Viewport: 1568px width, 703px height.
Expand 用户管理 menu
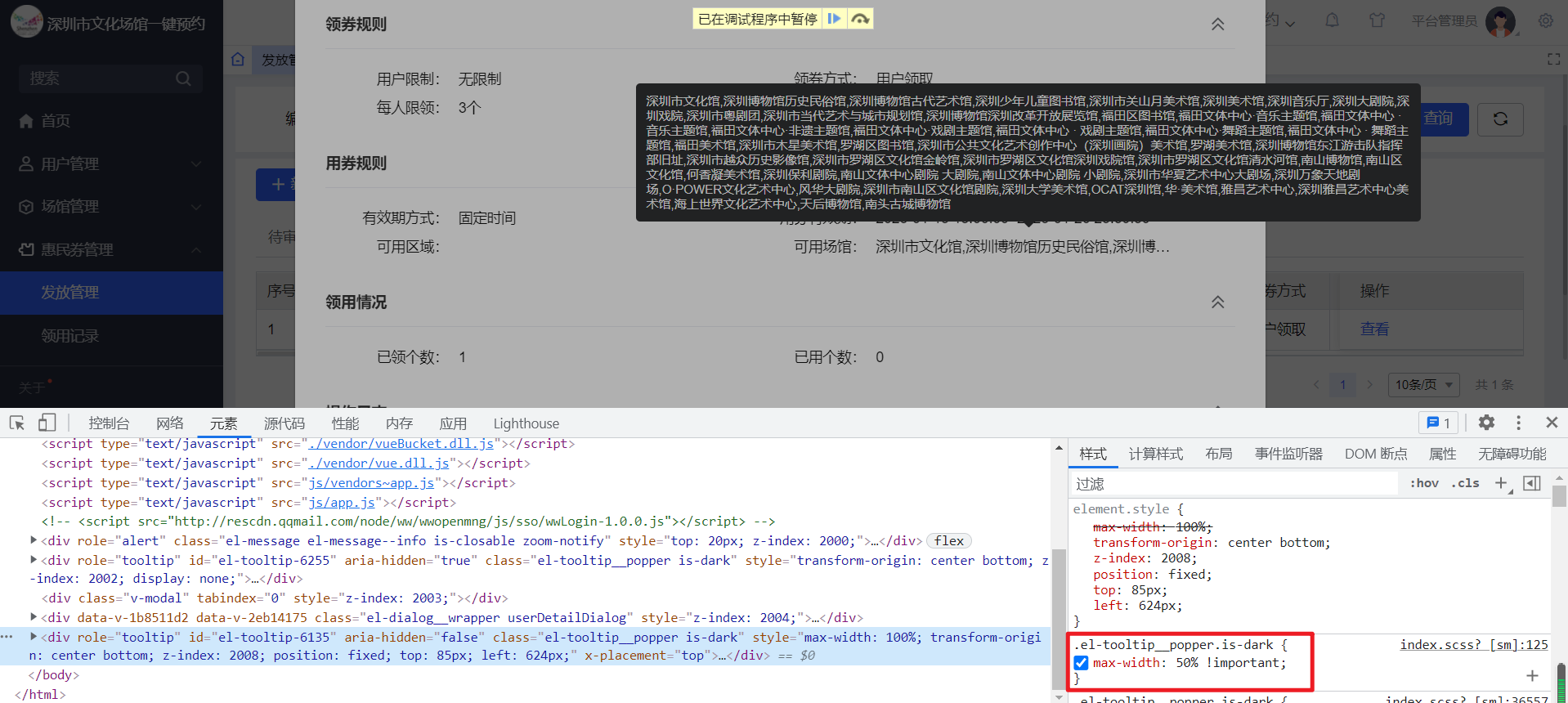111,163
